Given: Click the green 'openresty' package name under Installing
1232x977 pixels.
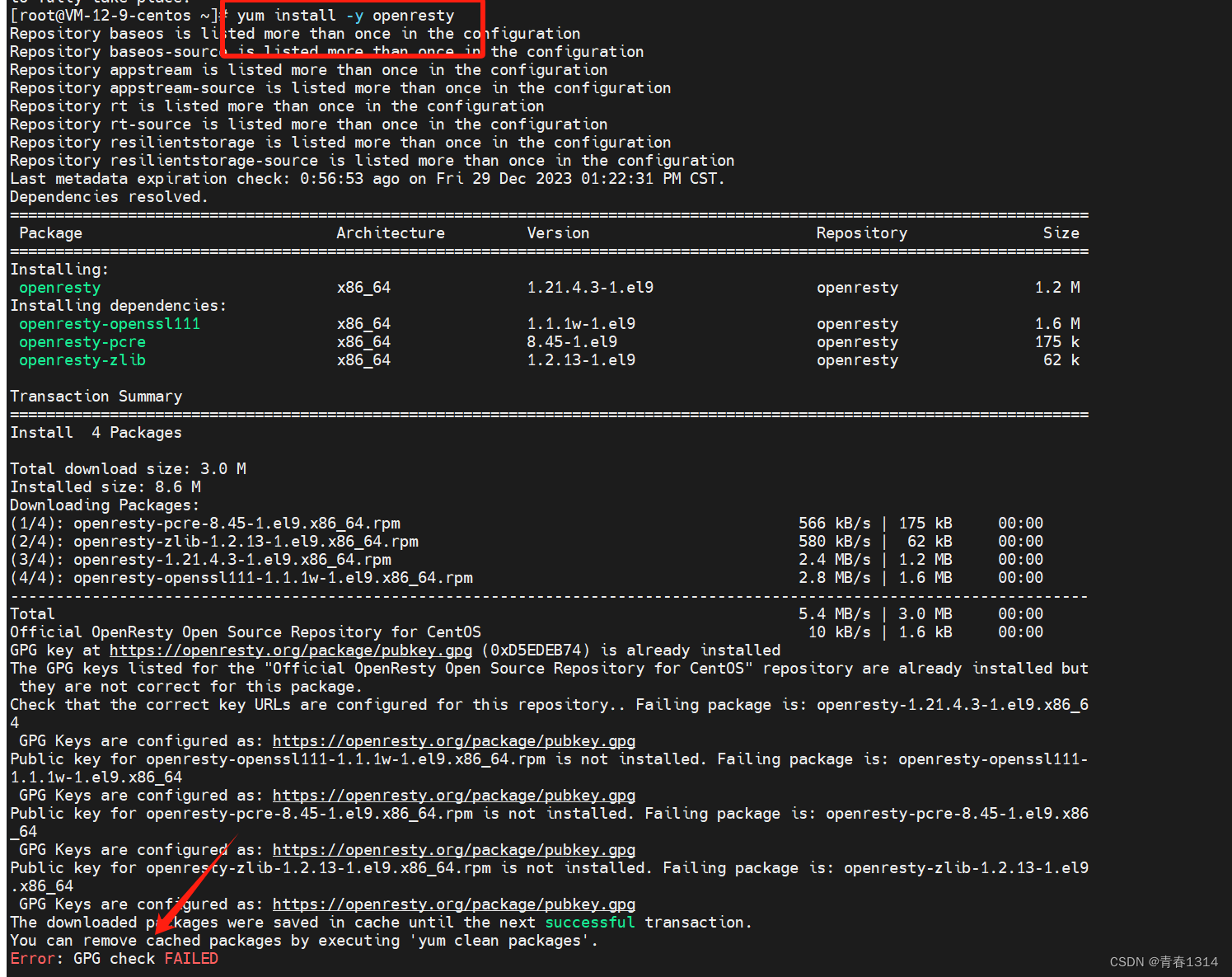Looking at the screenshot, I should click(x=59, y=288).
